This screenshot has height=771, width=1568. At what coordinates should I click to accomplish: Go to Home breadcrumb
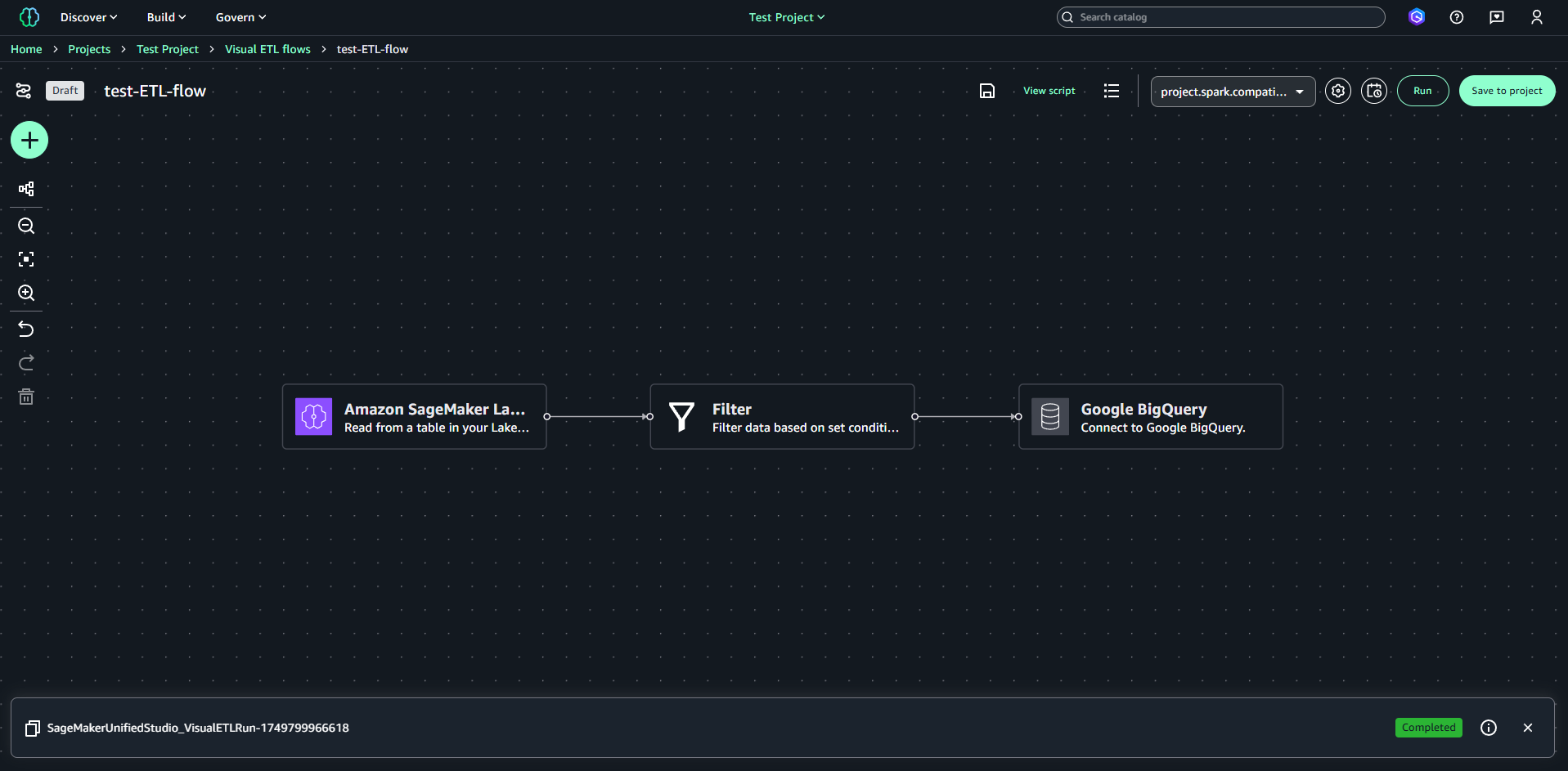[x=26, y=49]
